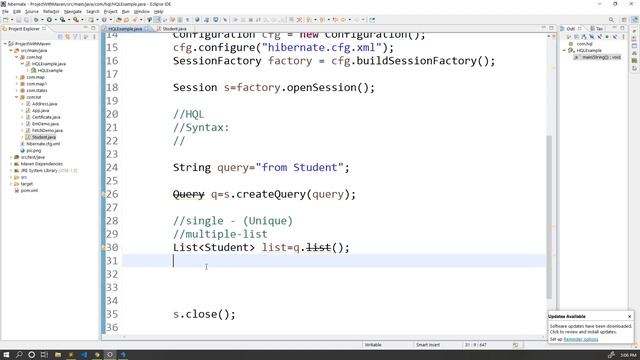The height and width of the screenshot is (360, 640).
Task: Open the Navigate menu
Action: (73, 11)
